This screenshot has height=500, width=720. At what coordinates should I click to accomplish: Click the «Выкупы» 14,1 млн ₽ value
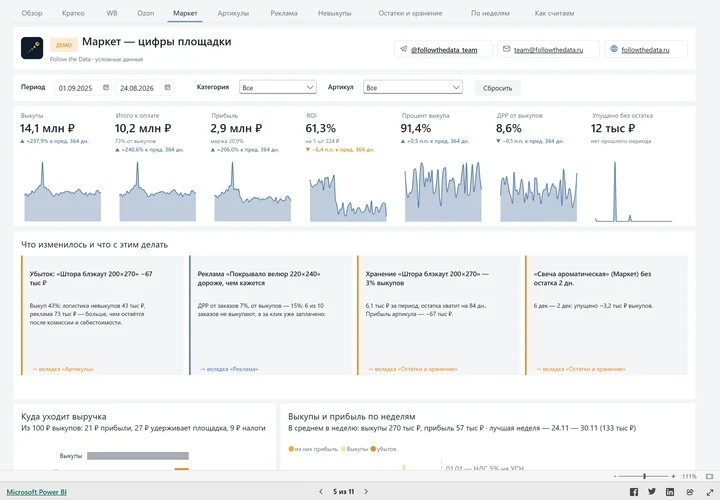click(47, 129)
